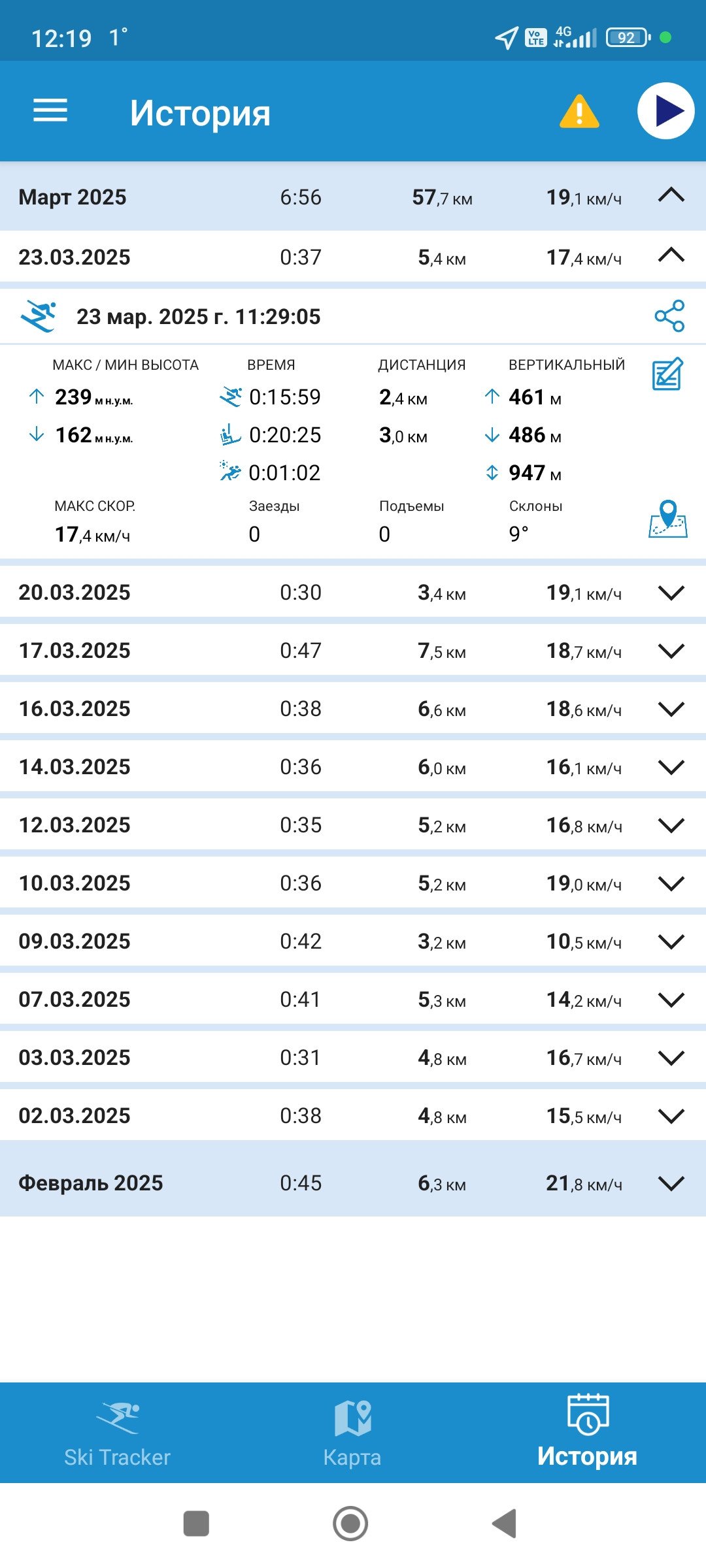The height and width of the screenshot is (1568, 706).
Task: Switch to the Ski Tracker tab
Action: click(118, 1433)
